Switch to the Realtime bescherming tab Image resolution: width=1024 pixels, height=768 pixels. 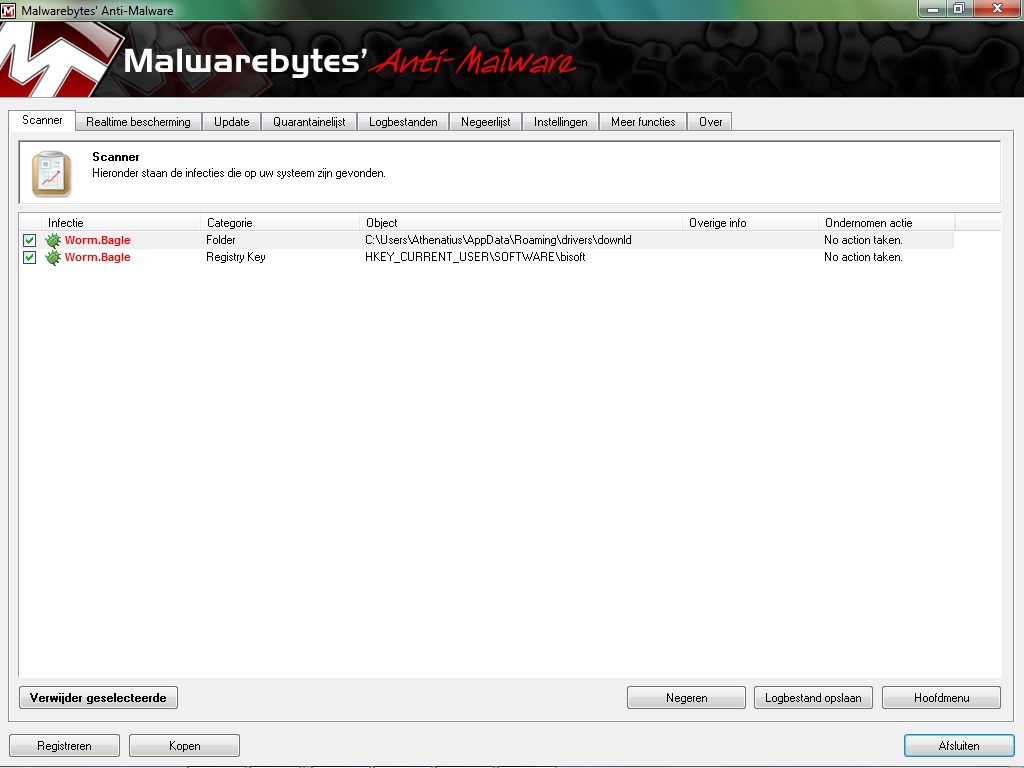(x=138, y=121)
